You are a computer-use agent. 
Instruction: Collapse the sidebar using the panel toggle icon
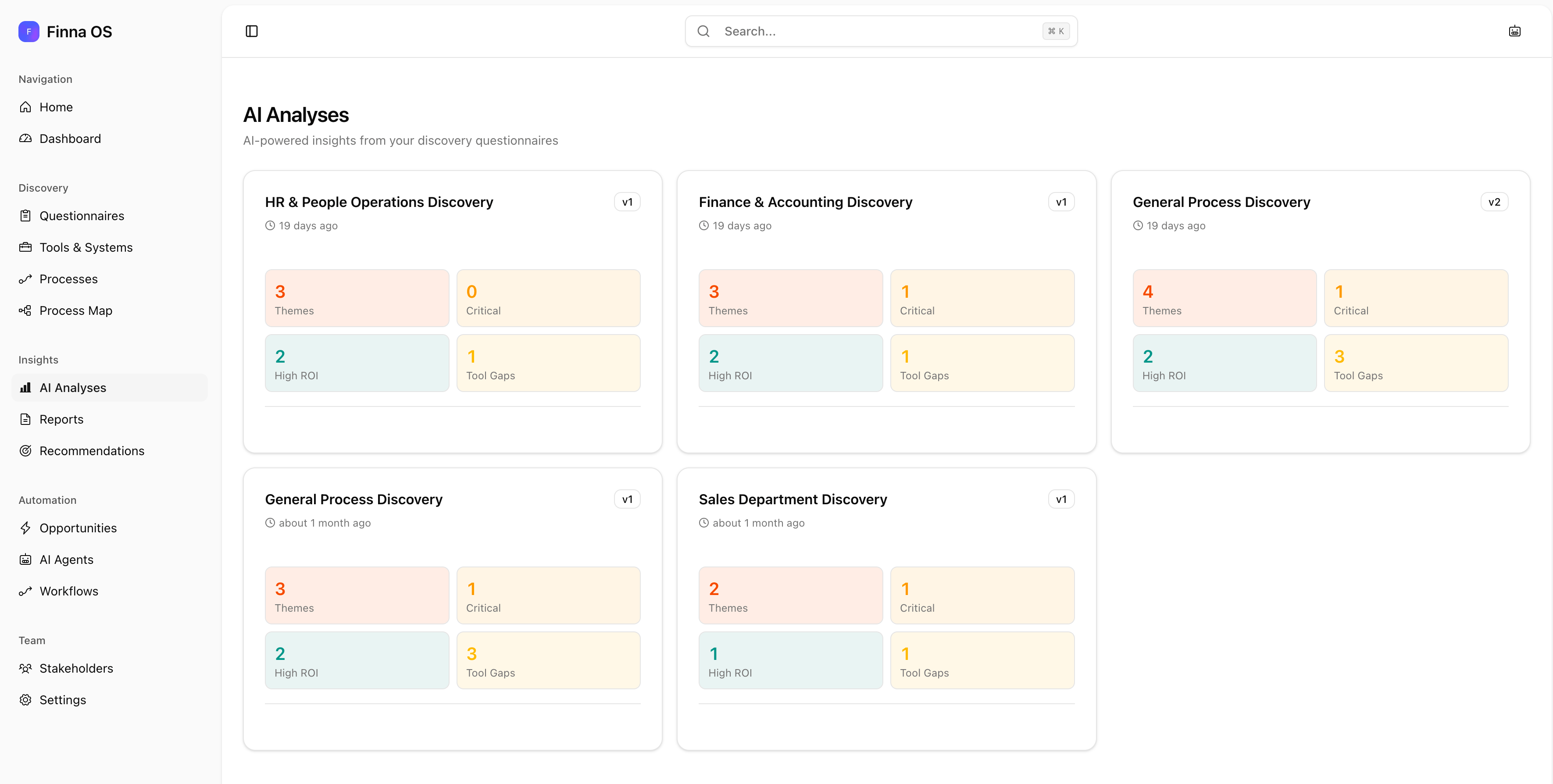[251, 31]
